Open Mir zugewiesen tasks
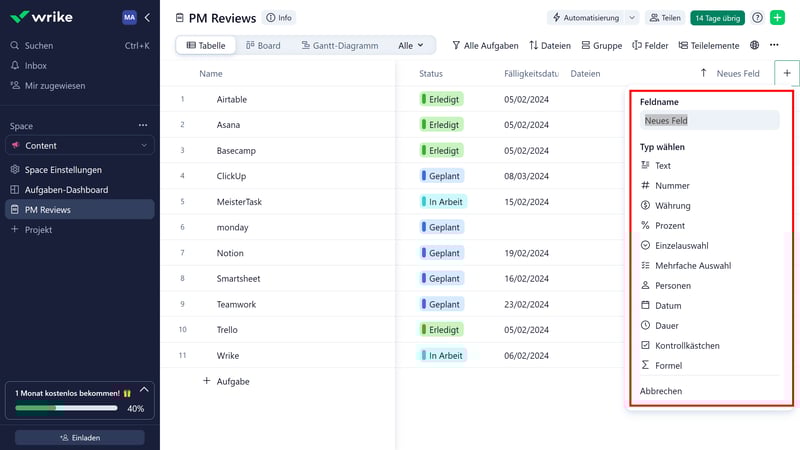 [x=55, y=85]
